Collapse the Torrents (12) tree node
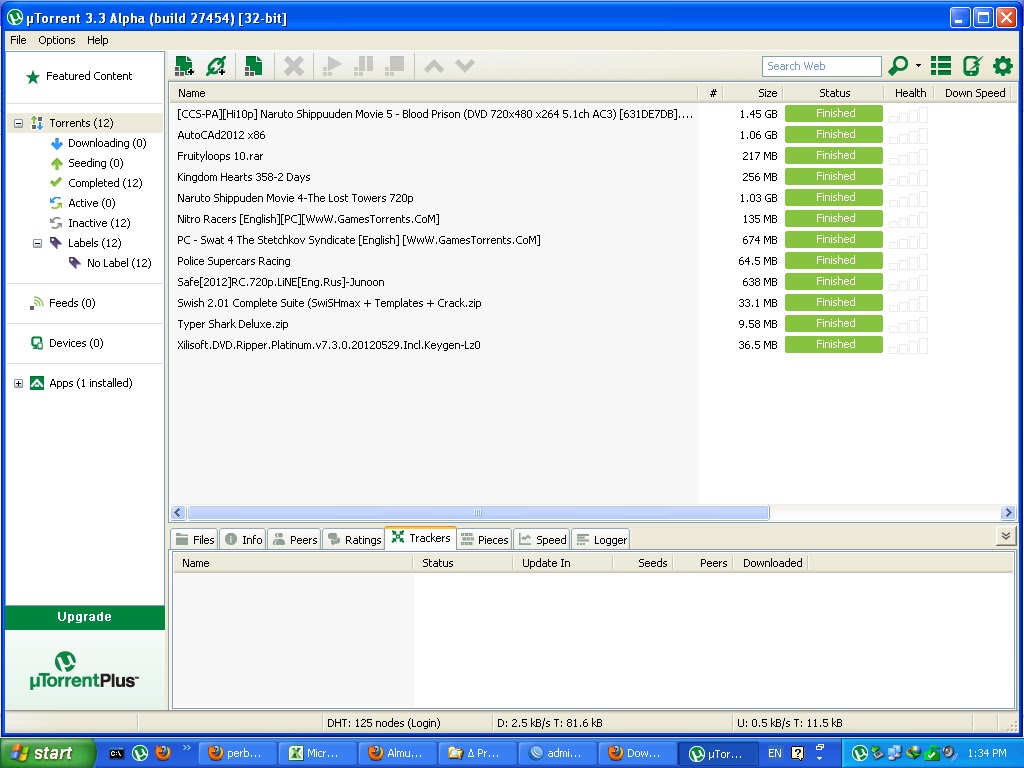Viewport: 1024px width, 768px height. (18, 123)
